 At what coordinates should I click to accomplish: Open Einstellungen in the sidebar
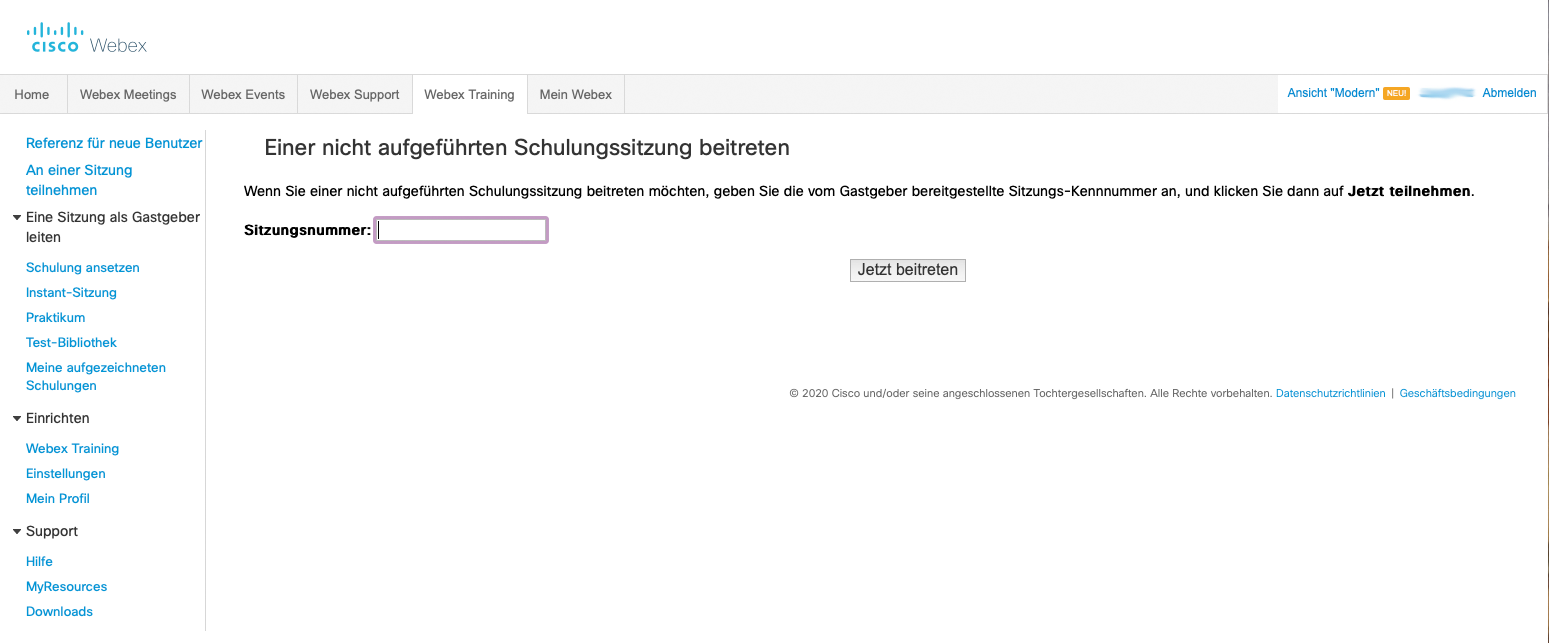[66, 474]
